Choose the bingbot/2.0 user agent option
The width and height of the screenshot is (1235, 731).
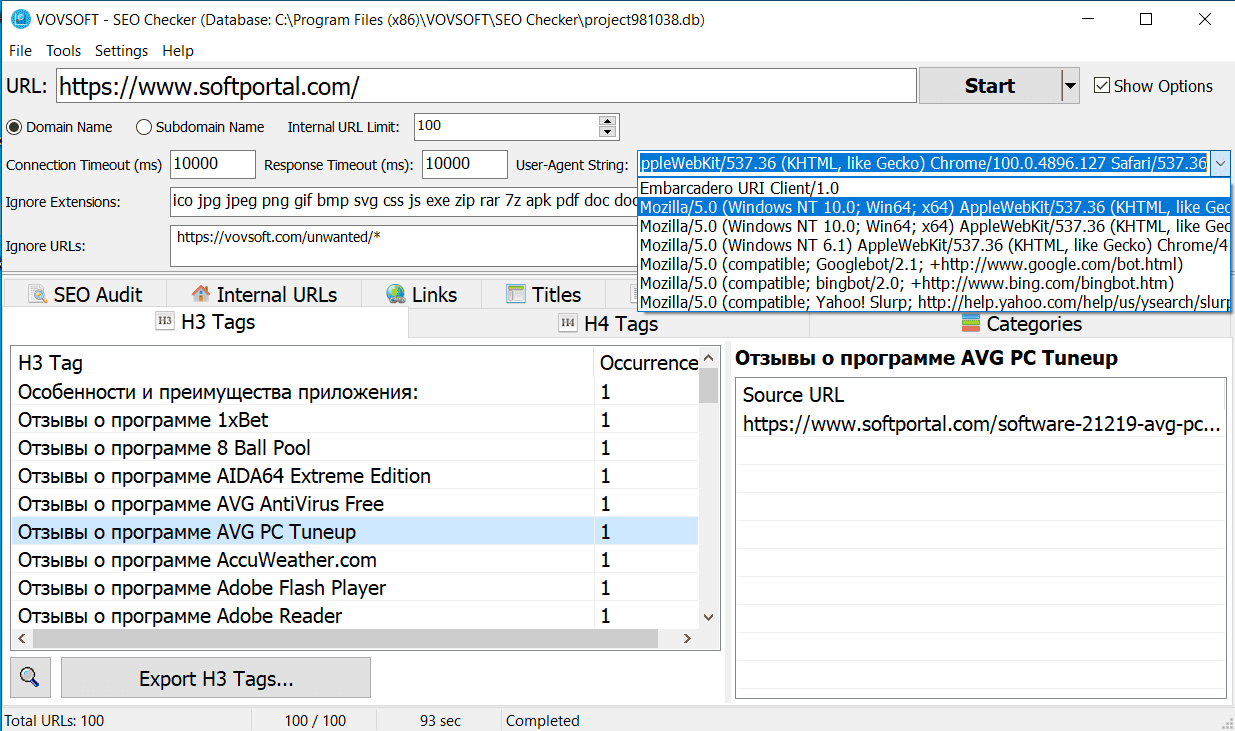click(933, 283)
